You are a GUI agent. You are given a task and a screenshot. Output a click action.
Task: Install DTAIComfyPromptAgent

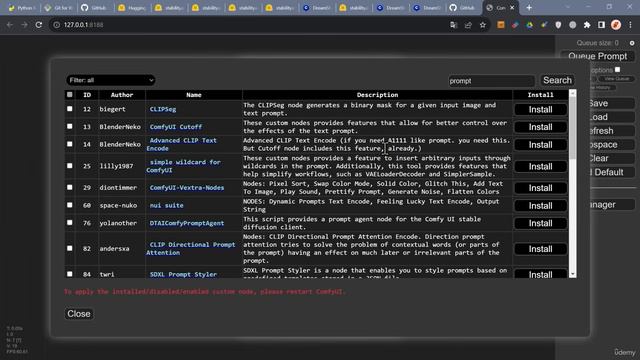pos(540,223)
